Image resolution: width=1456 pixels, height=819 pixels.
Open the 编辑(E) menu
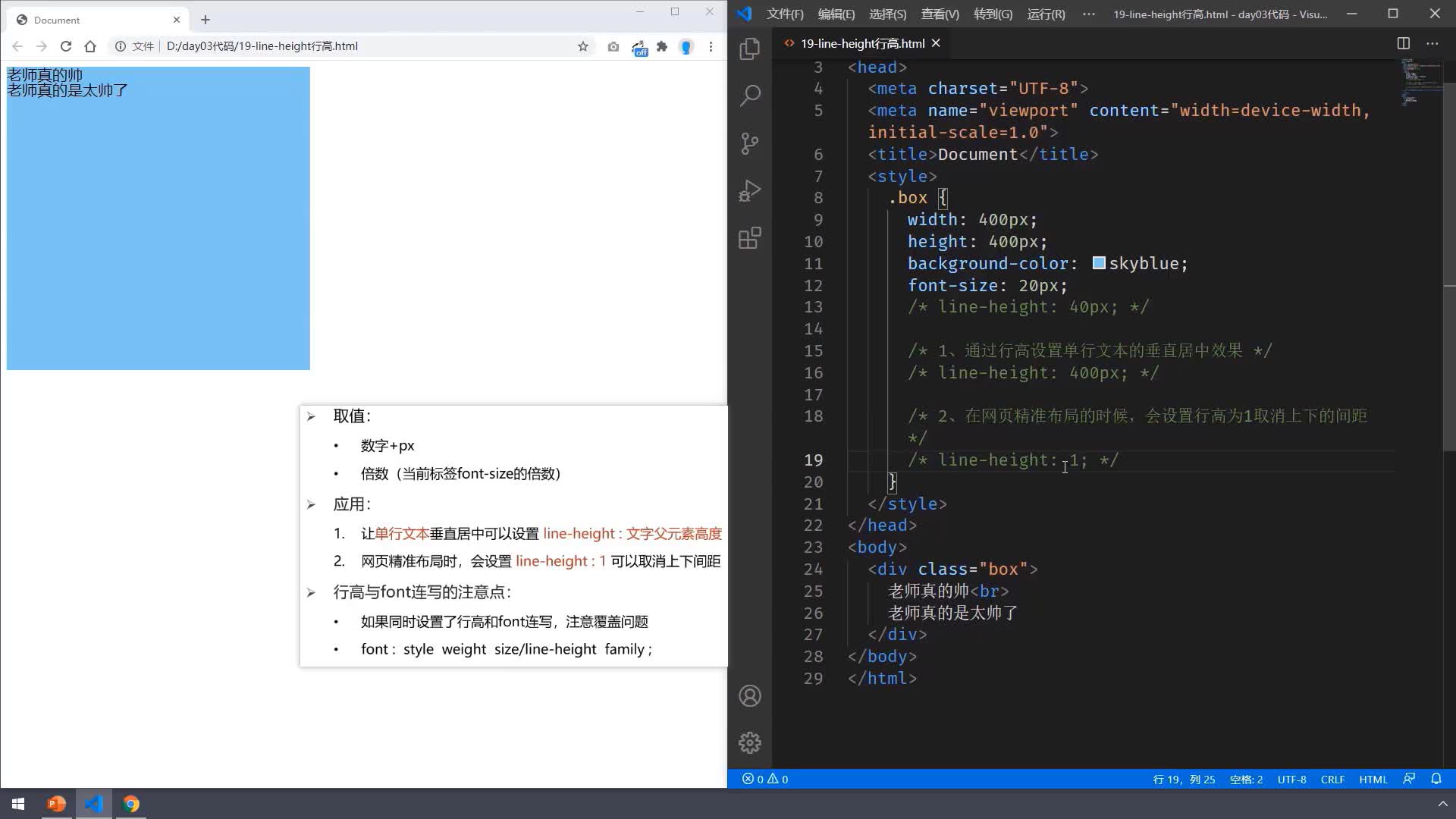pyautogui.click(x=836, y=14)
